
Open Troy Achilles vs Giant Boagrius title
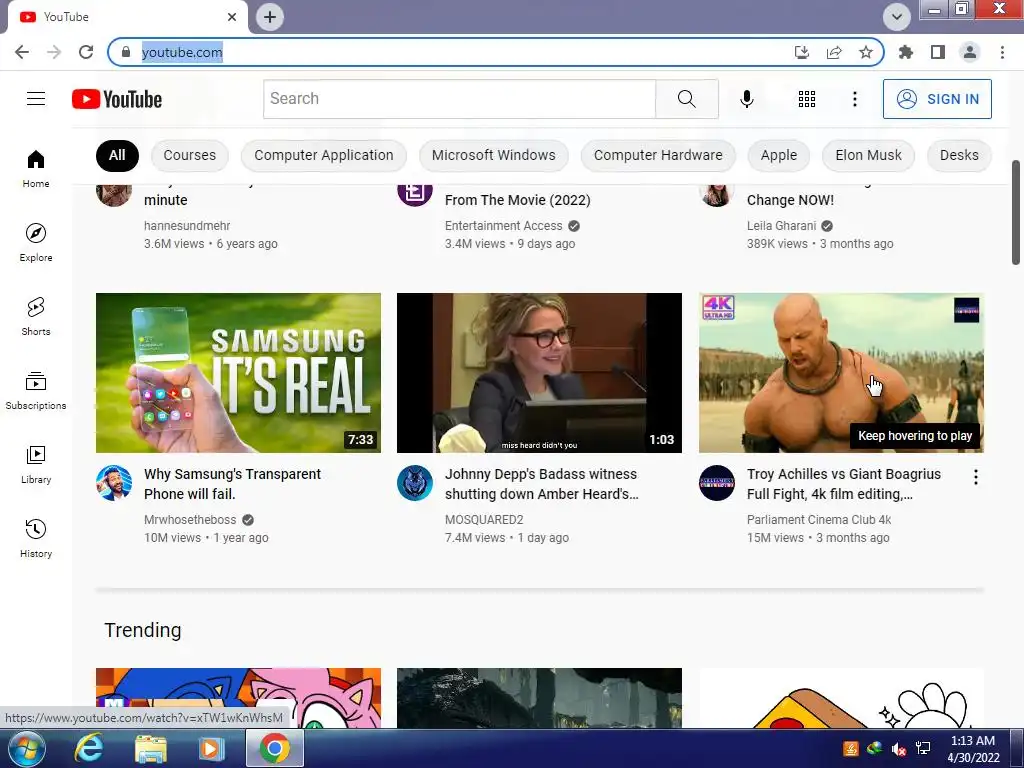coord(844,484)
